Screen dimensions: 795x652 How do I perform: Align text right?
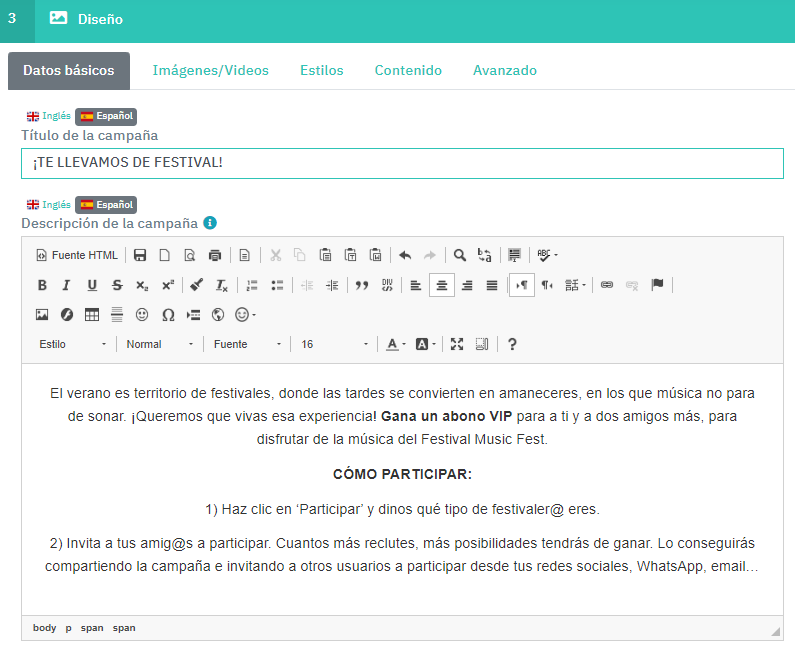[x=467, y=285]
